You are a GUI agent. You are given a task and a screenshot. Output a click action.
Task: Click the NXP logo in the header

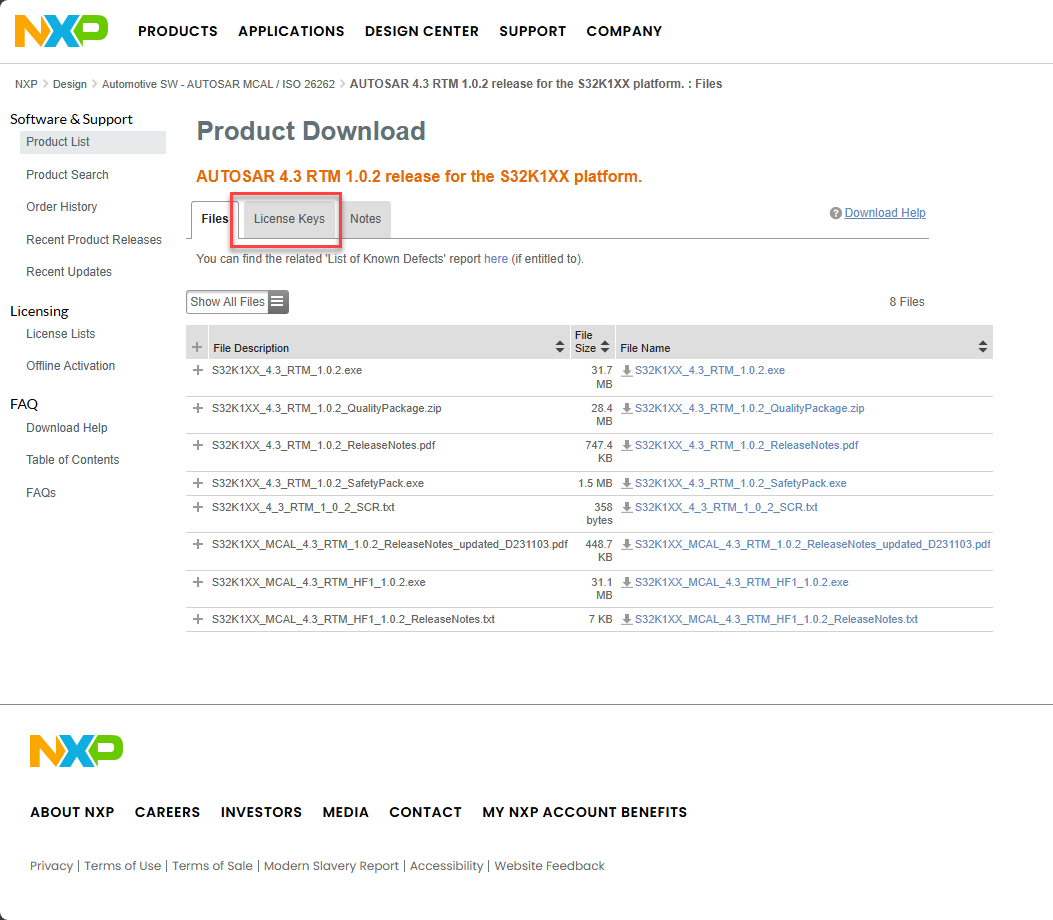61,31
